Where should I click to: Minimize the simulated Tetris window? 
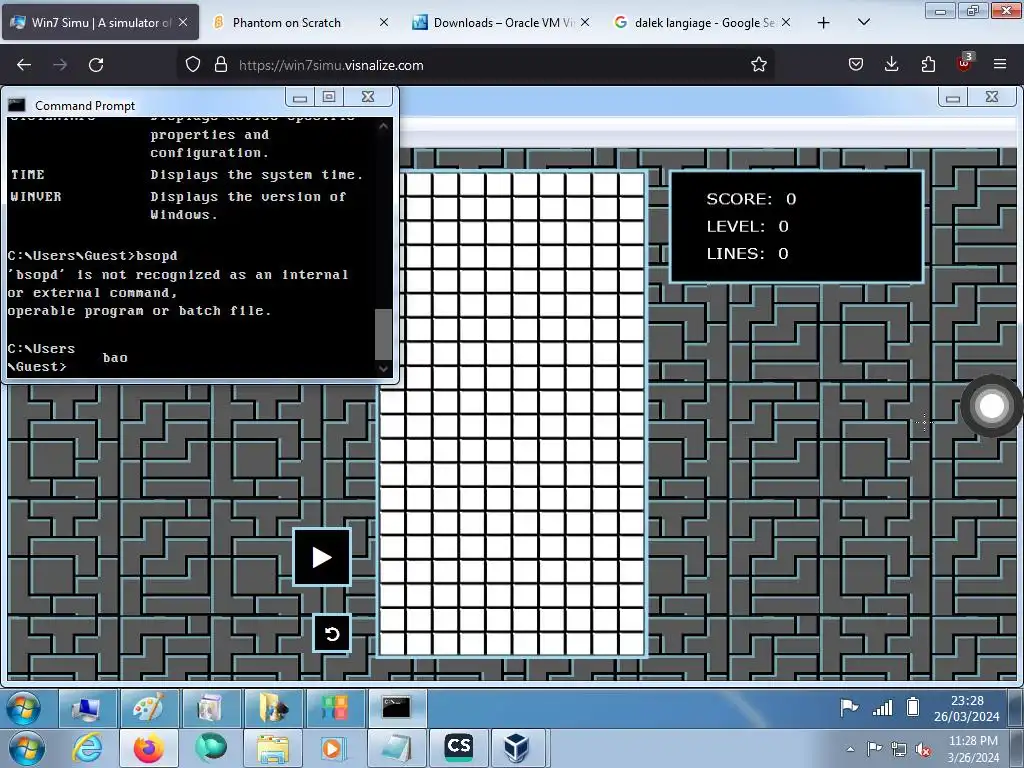pyautogui.click(x=953, y=97)
